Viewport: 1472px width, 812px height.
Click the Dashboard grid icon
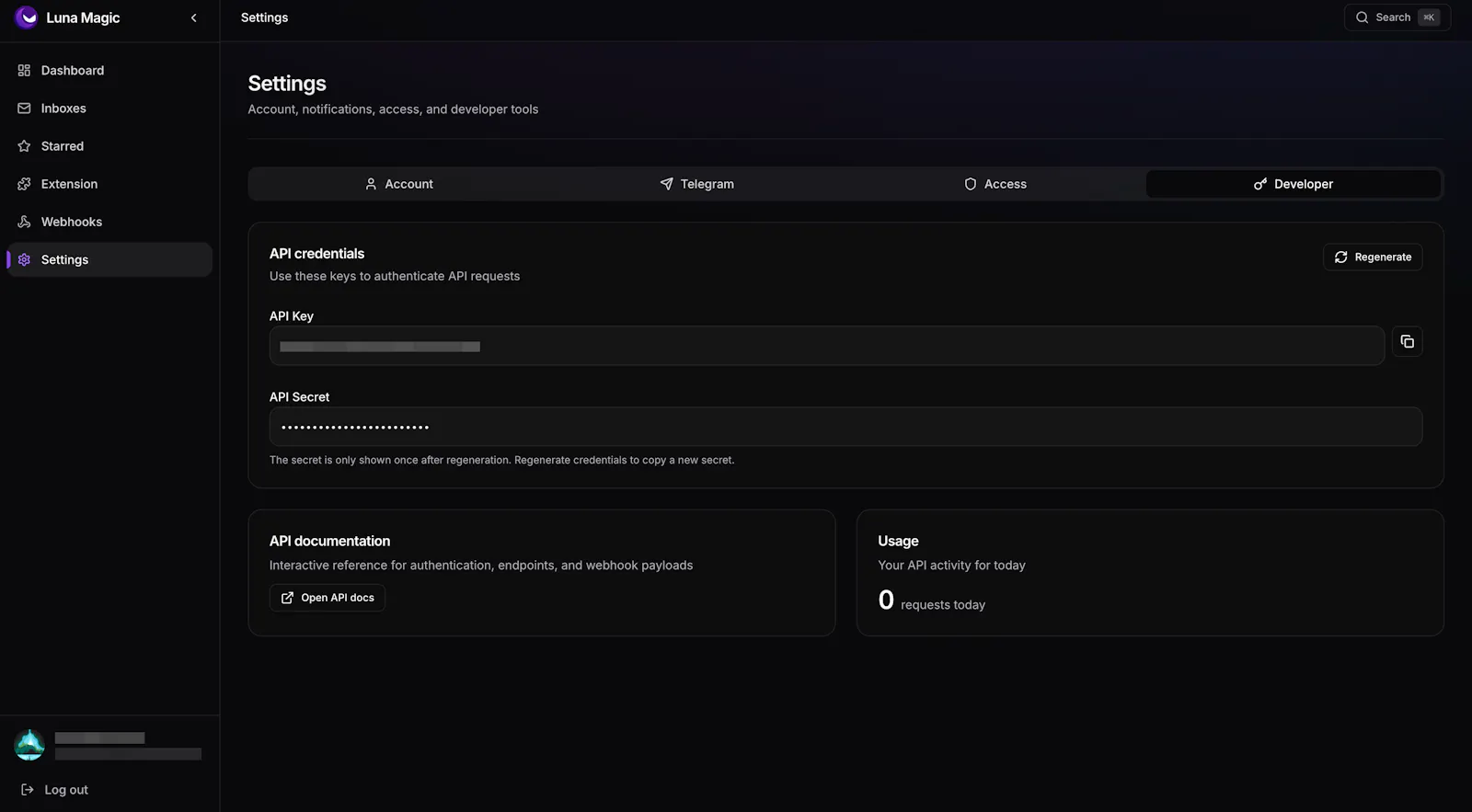[24, 71]
